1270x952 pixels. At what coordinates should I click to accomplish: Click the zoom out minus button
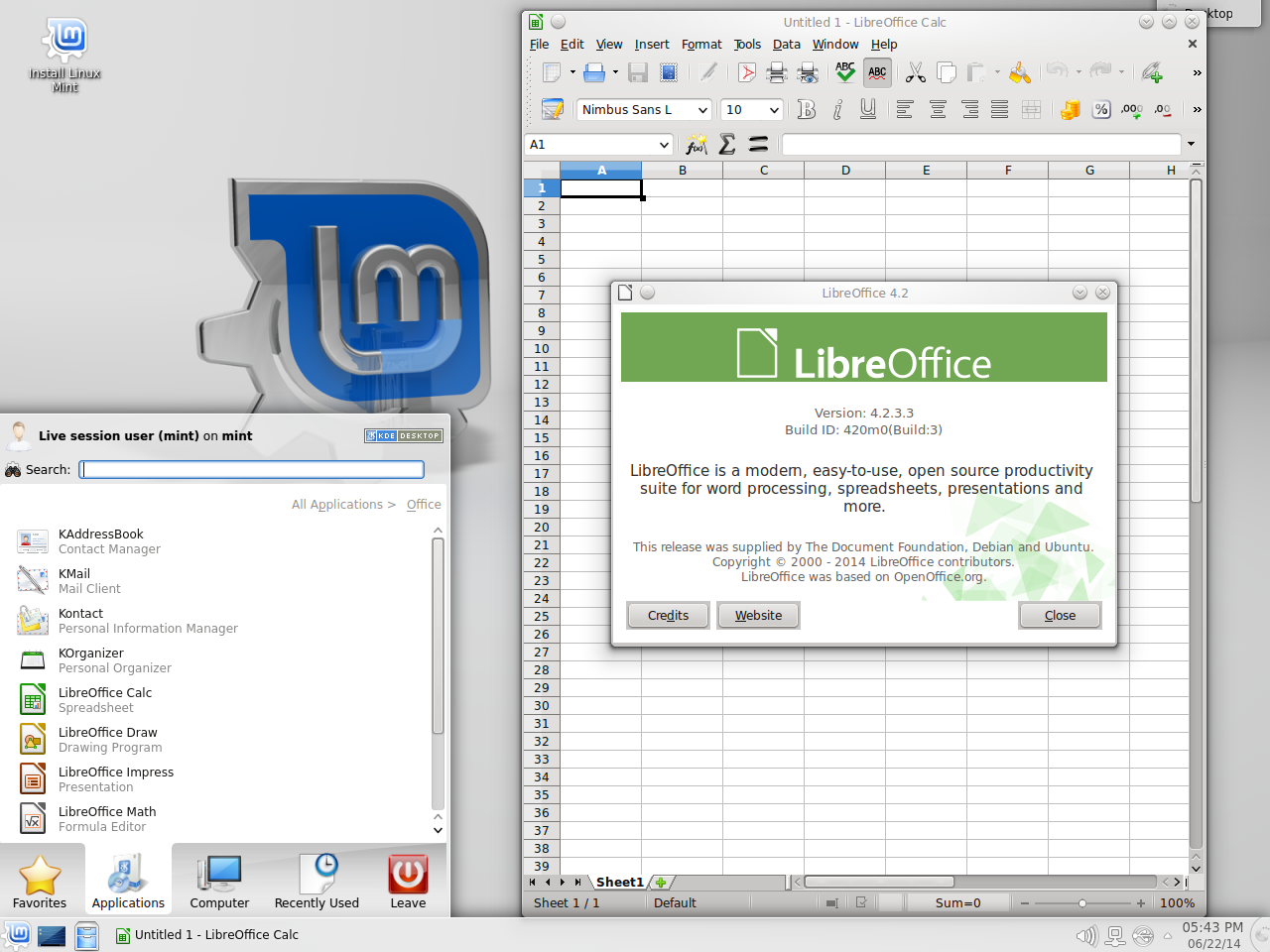coord(1025,903)
